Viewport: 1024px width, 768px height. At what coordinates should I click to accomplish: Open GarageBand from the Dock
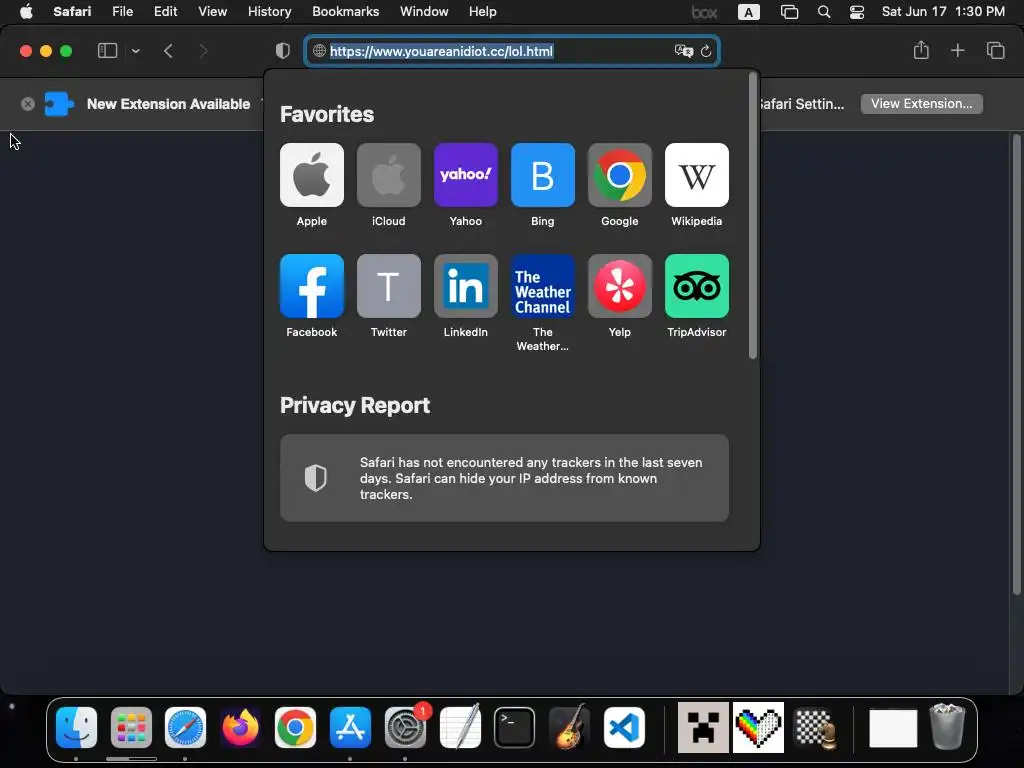tap(569, 728)
